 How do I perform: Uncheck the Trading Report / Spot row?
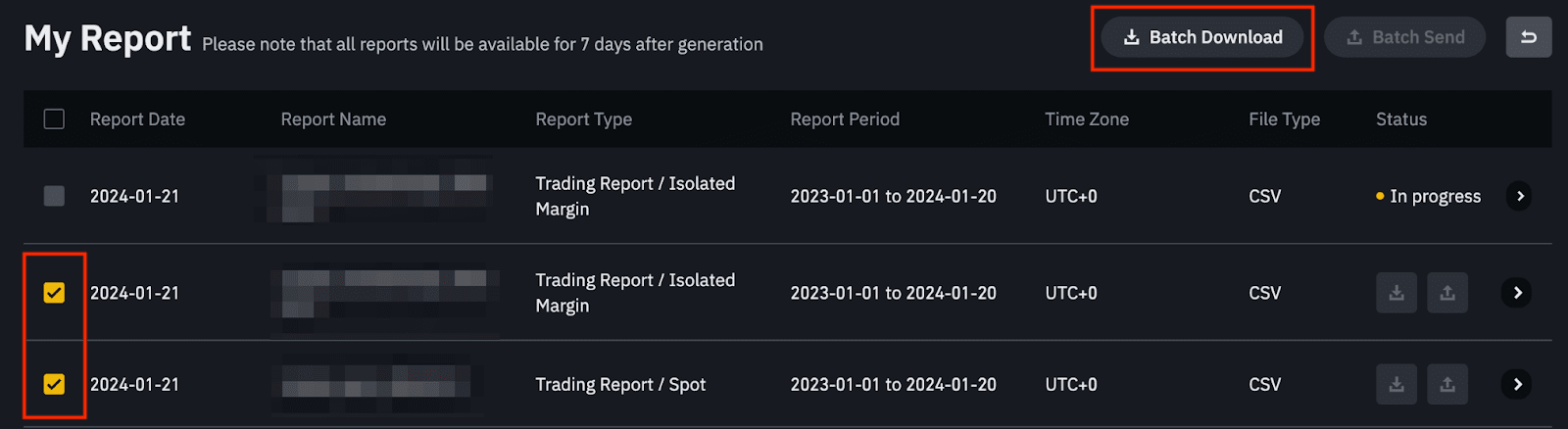pyautogui.click(x=54, y=384)
